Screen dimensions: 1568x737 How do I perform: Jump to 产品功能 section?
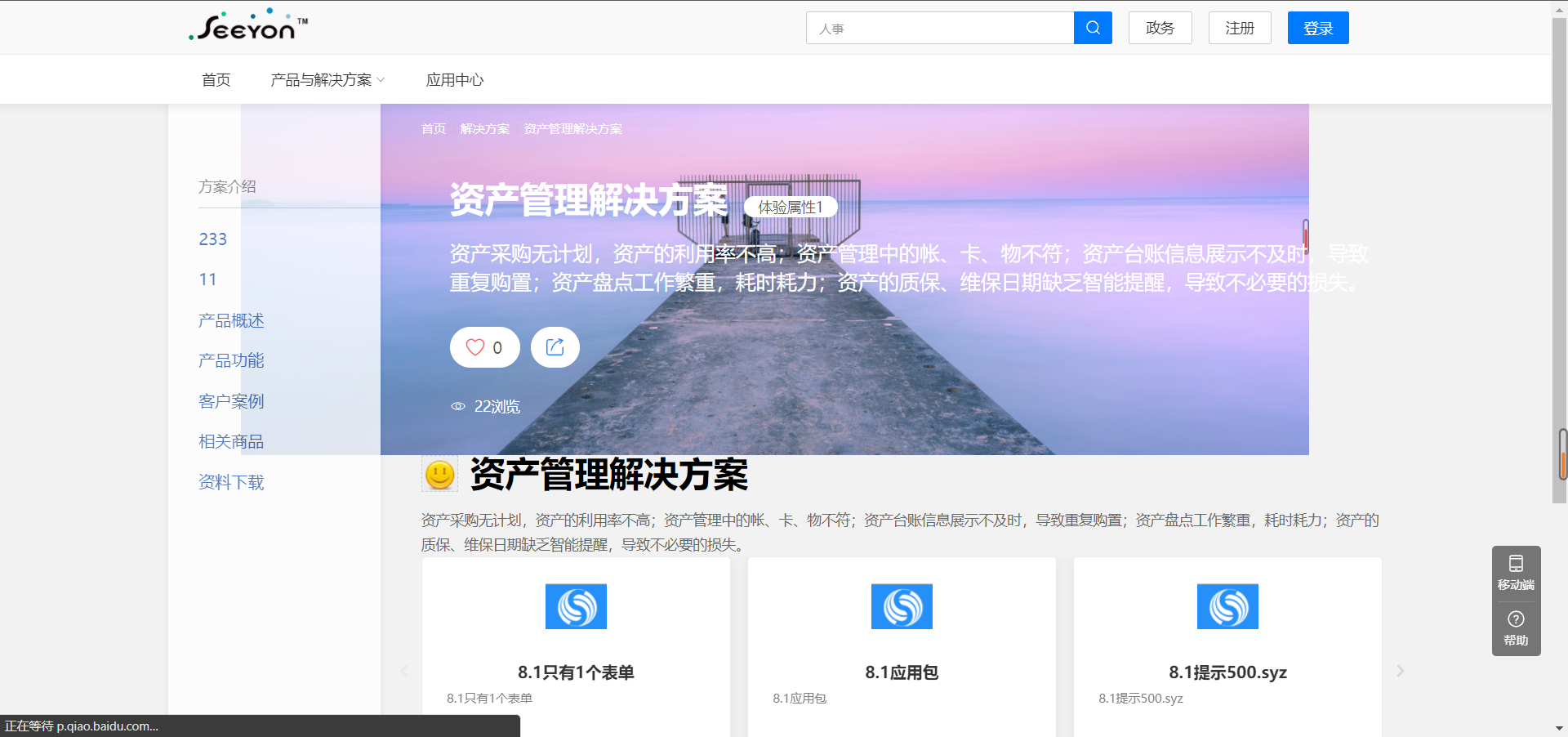coord(231,360)
